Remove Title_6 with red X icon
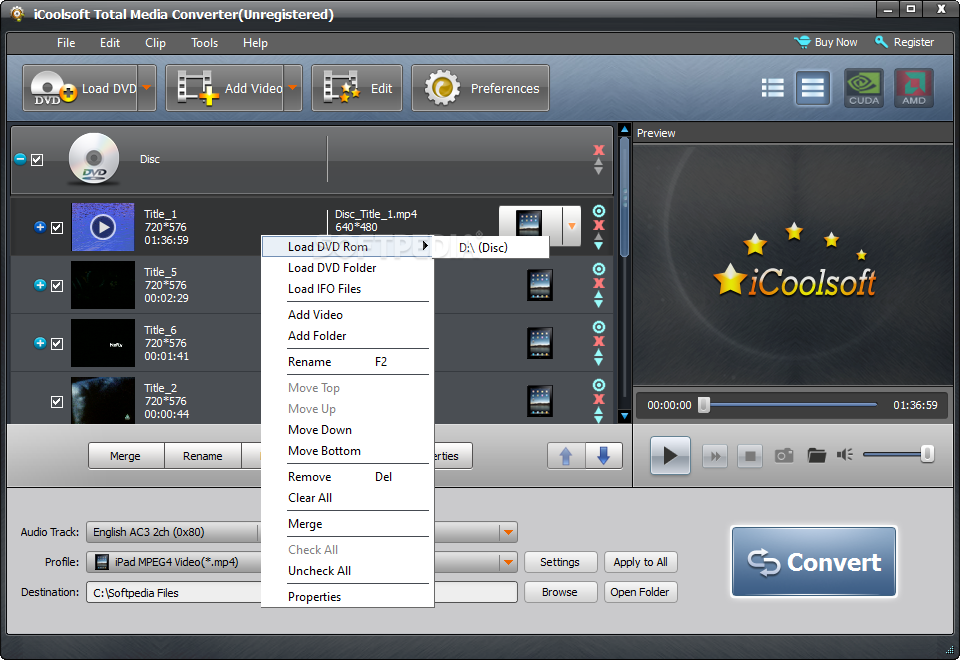 click(x=599, y=341)
